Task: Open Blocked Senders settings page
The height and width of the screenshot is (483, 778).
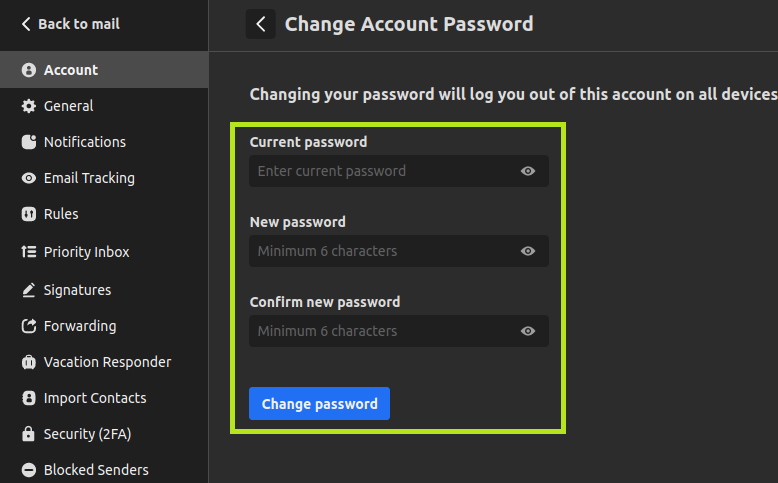Action: coord(96,470)
